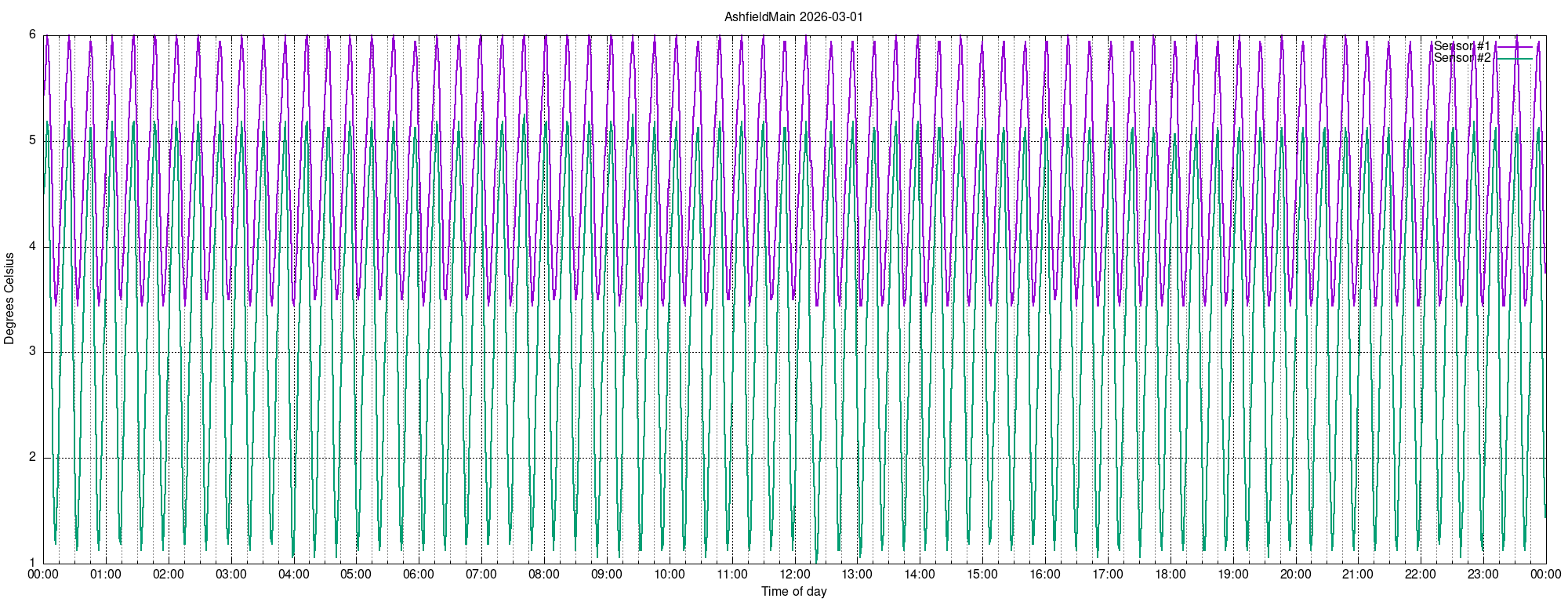This screenshot has height=602, width=1568.
Task: Select the 04:00 time tick label
Action: point(293,575)
